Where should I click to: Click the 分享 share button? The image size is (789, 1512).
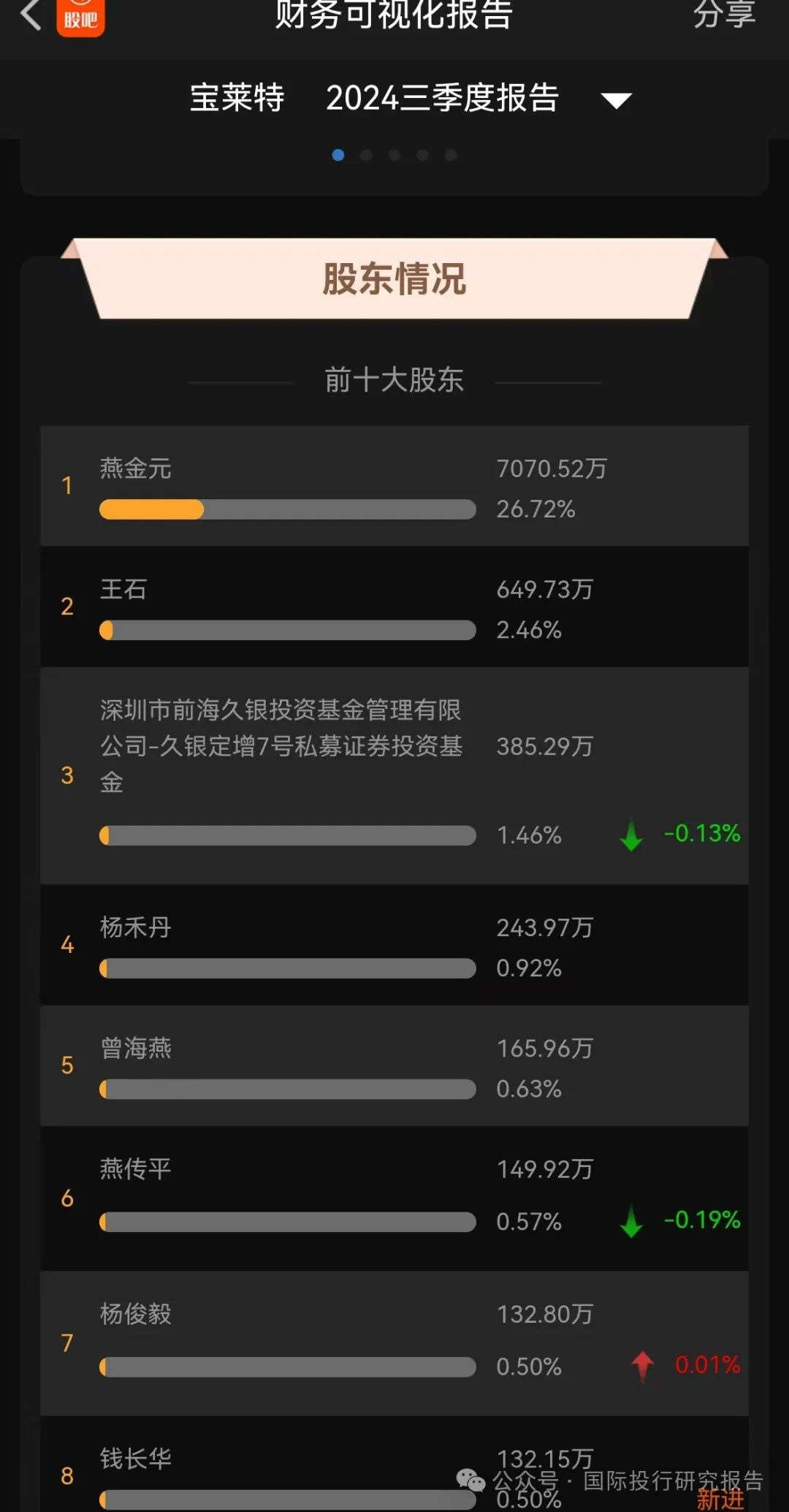click(723, 15)
